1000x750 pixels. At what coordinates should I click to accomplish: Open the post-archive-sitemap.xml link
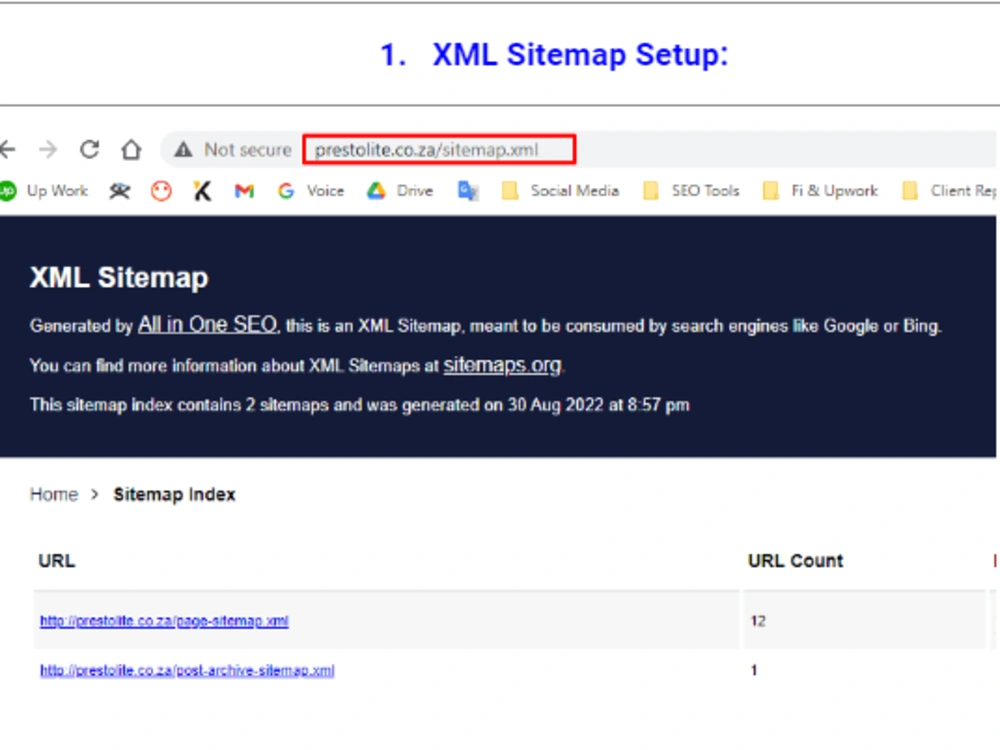pyautogui.click(x=187, y=670)
